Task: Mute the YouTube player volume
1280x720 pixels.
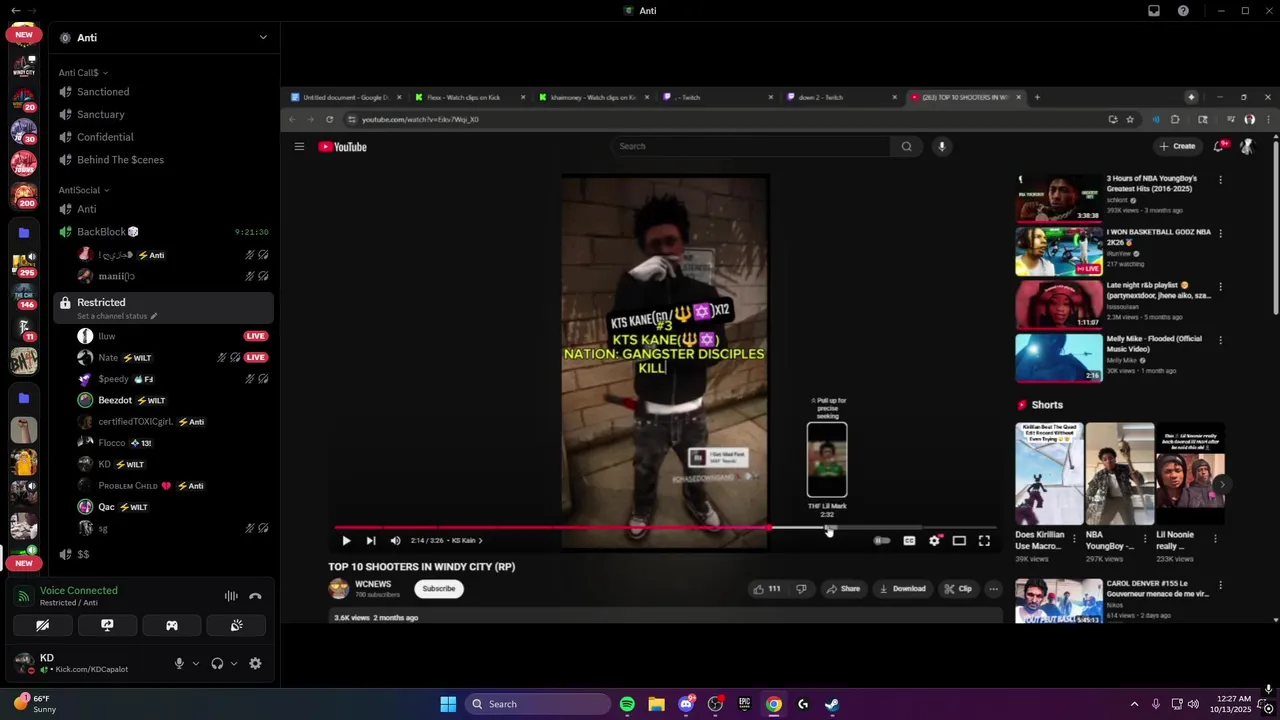Action: (x=395, y=540)
